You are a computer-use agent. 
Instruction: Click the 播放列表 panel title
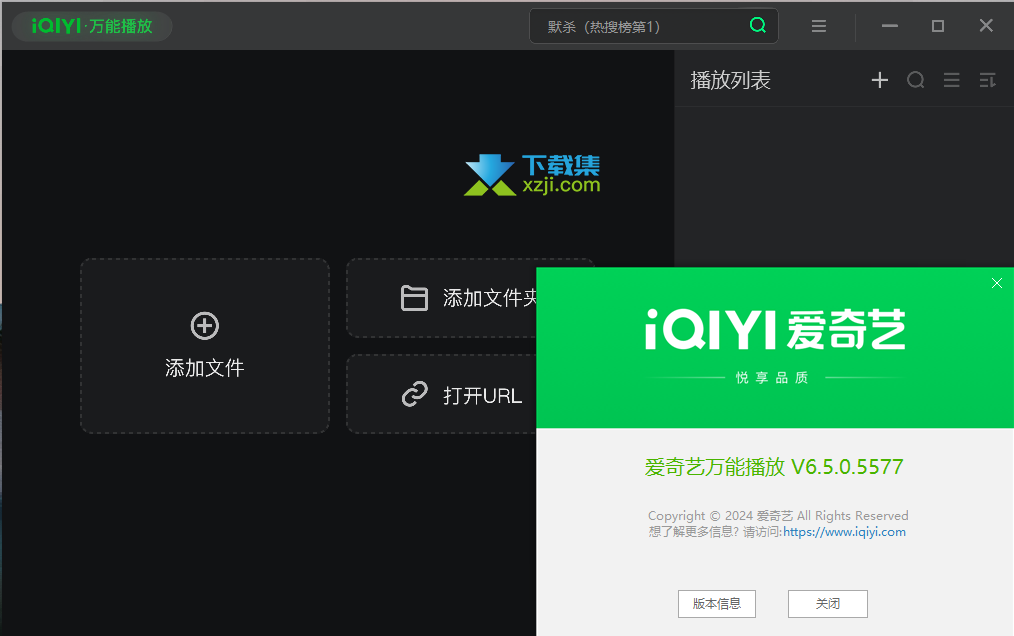coord(731,80)
